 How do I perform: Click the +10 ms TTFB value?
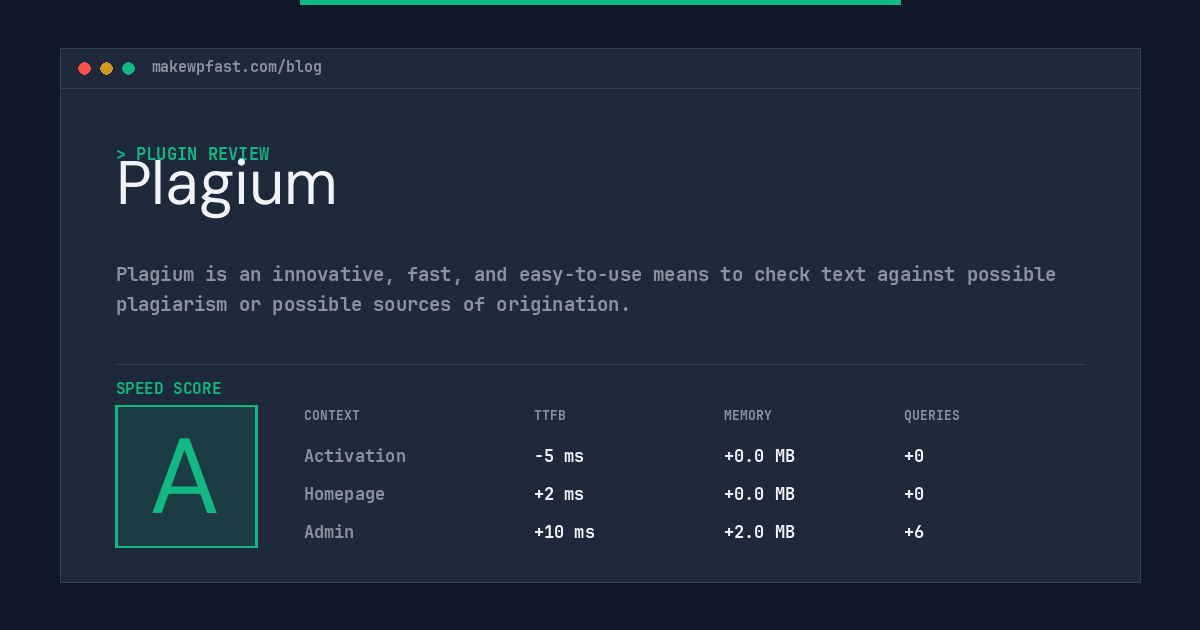click(x=564, y=532)
